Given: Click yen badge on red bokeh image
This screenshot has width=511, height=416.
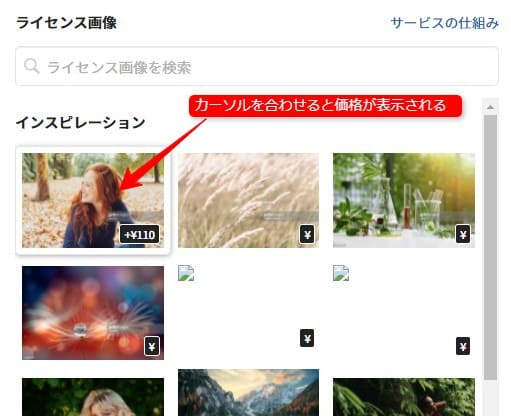Looking at the screenshot, I should click(152, 346).
